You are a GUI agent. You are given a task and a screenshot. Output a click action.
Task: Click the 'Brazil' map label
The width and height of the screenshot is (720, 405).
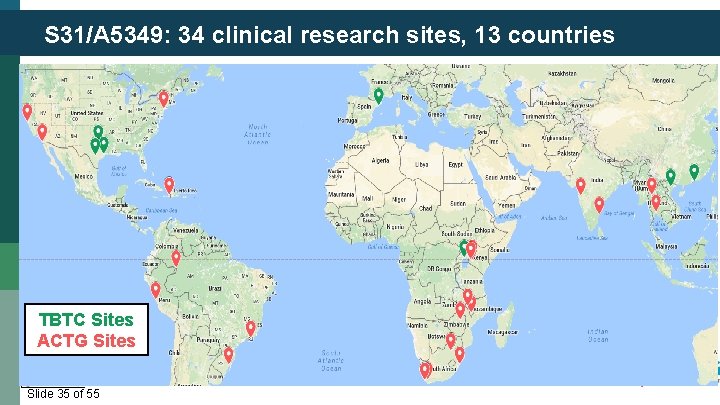pyautogui.click(x=215, y=289)
